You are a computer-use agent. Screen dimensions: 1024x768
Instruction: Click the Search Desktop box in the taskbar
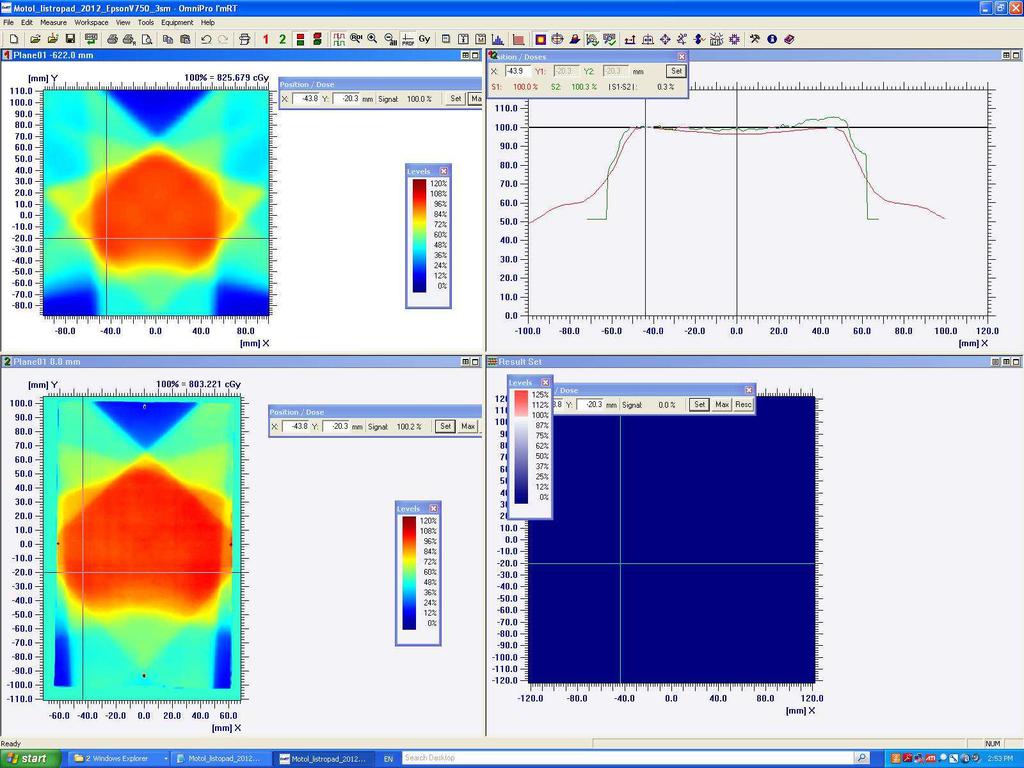coord(628,758)
